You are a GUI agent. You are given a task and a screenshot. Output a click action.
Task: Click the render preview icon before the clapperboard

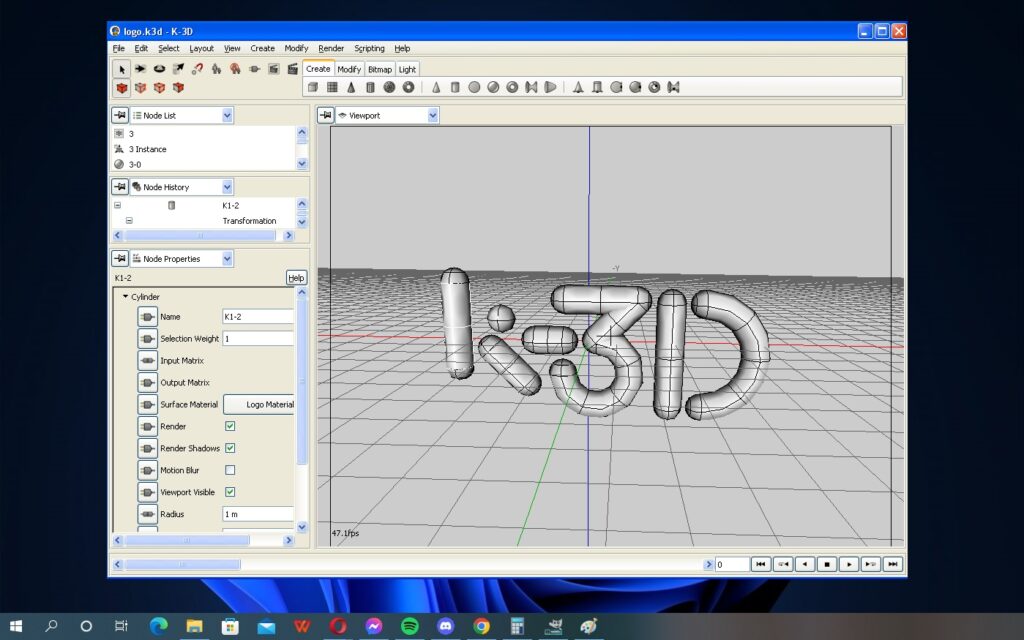pos(274,69)
